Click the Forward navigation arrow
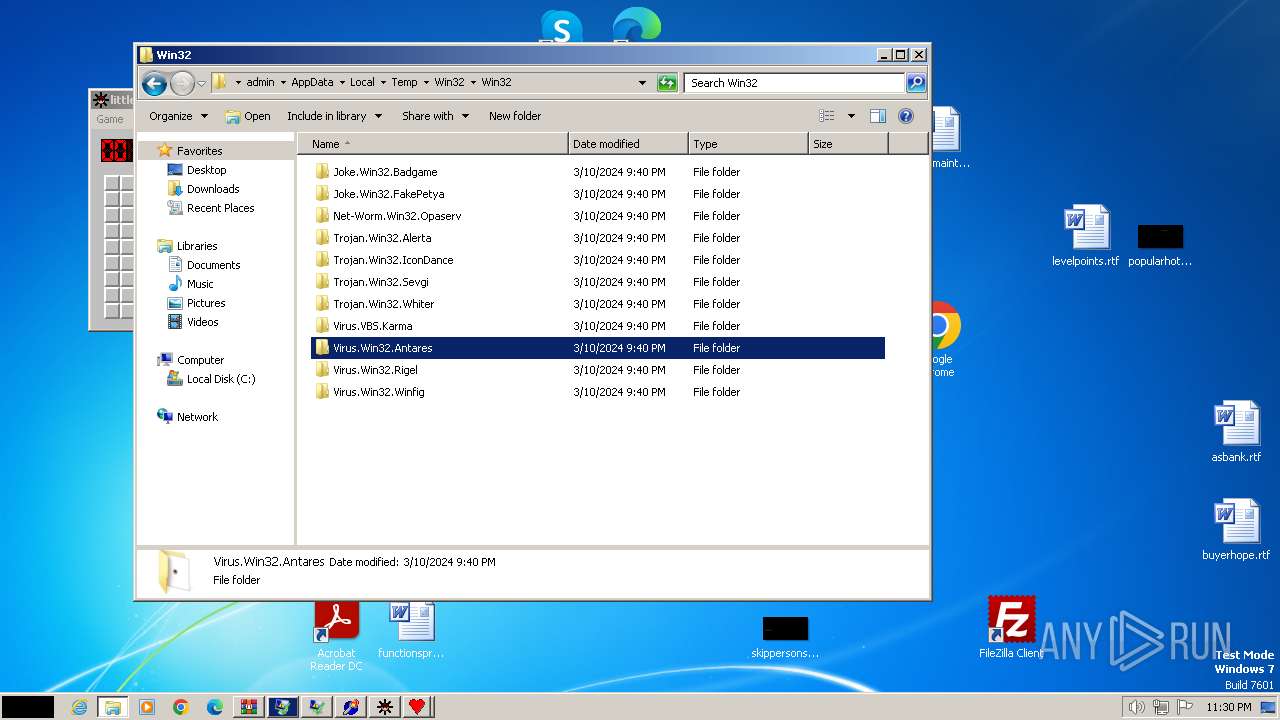 [182, 83]
